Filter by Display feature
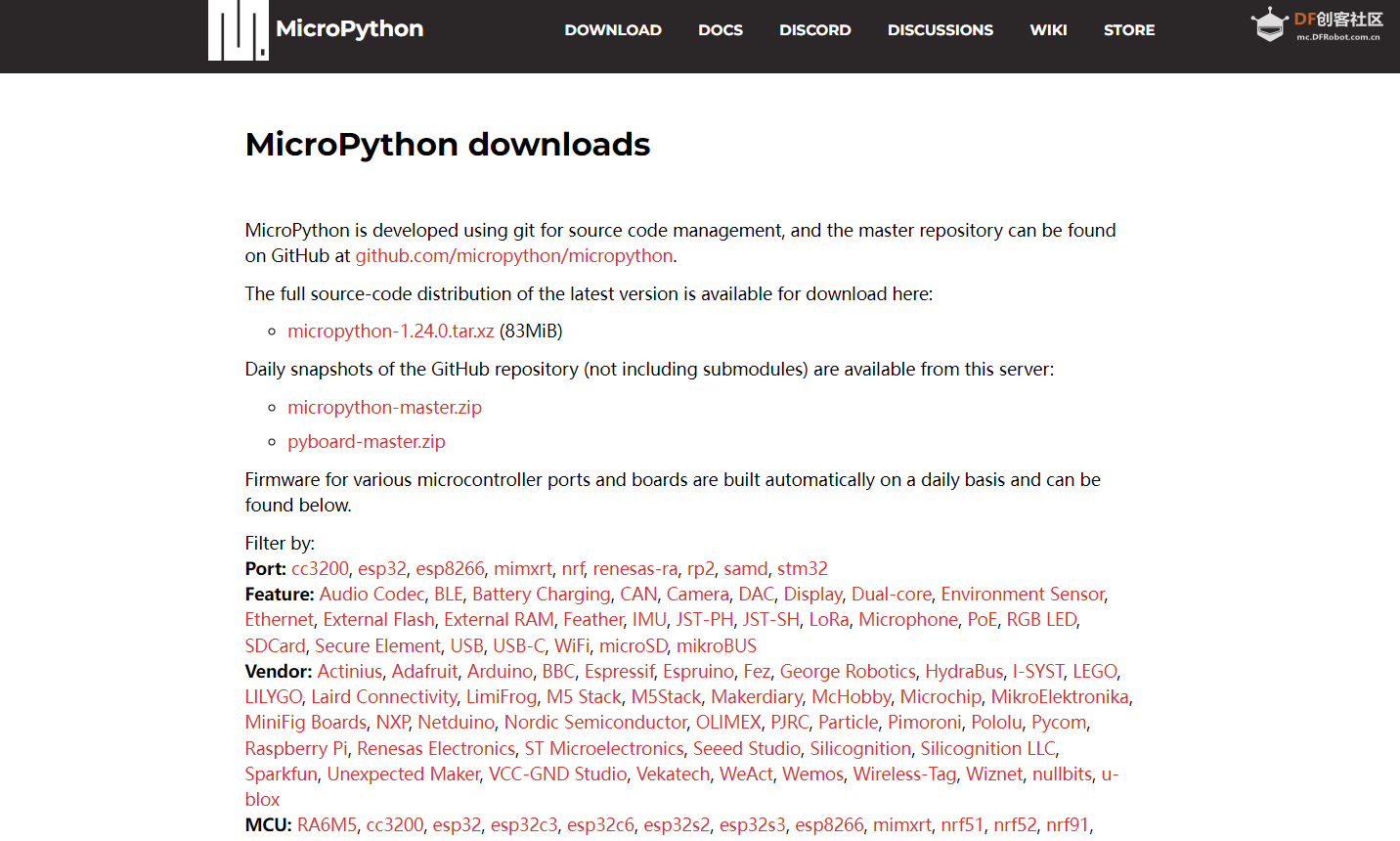This screenshot has width=1400, height=841. pyautogui.click(x=813, y=595)
